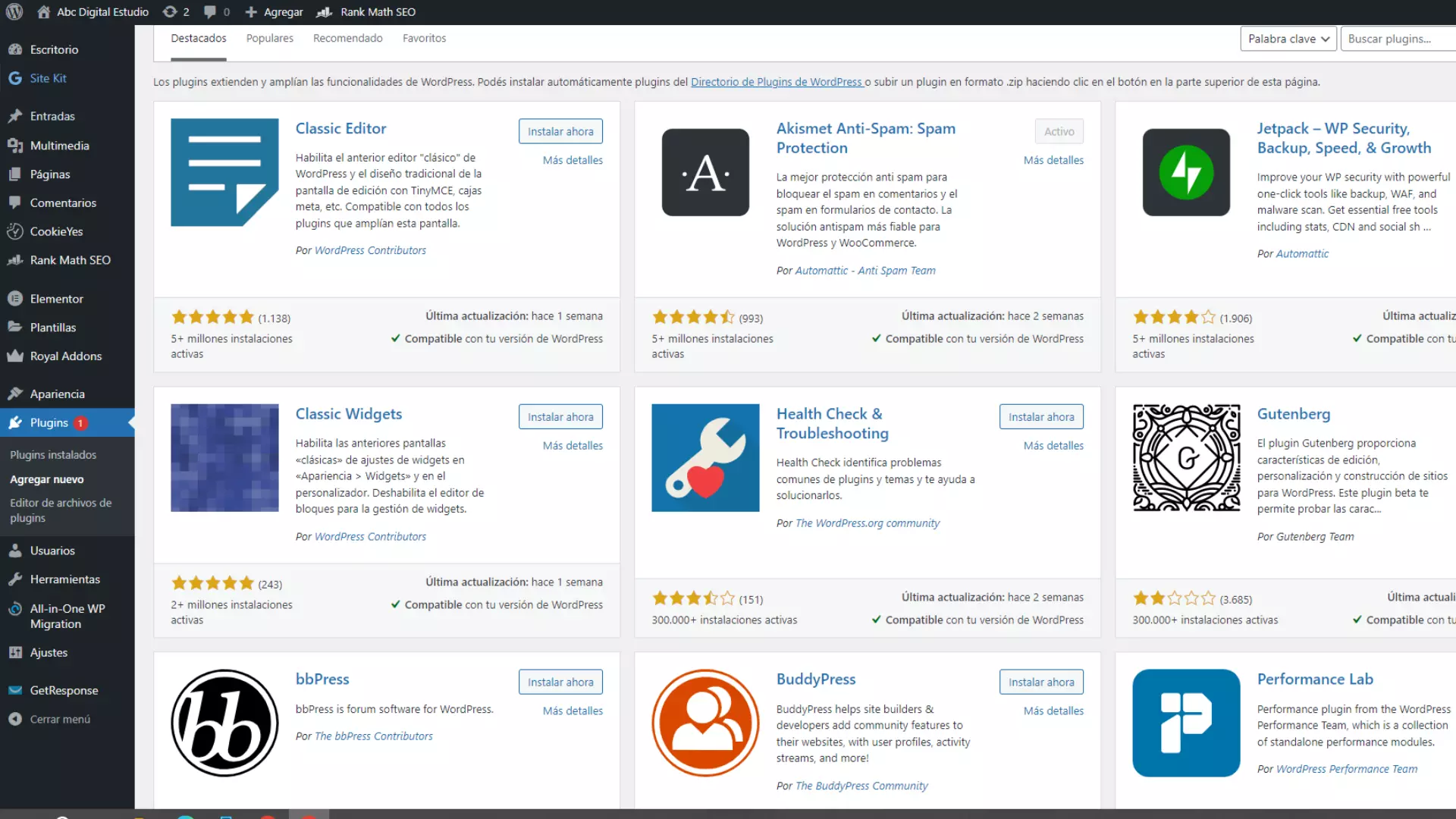Image resolution: width=1456 pixels, height=819 pixels.
Task: Click the Apariencia brush icon
Action: 15,394
